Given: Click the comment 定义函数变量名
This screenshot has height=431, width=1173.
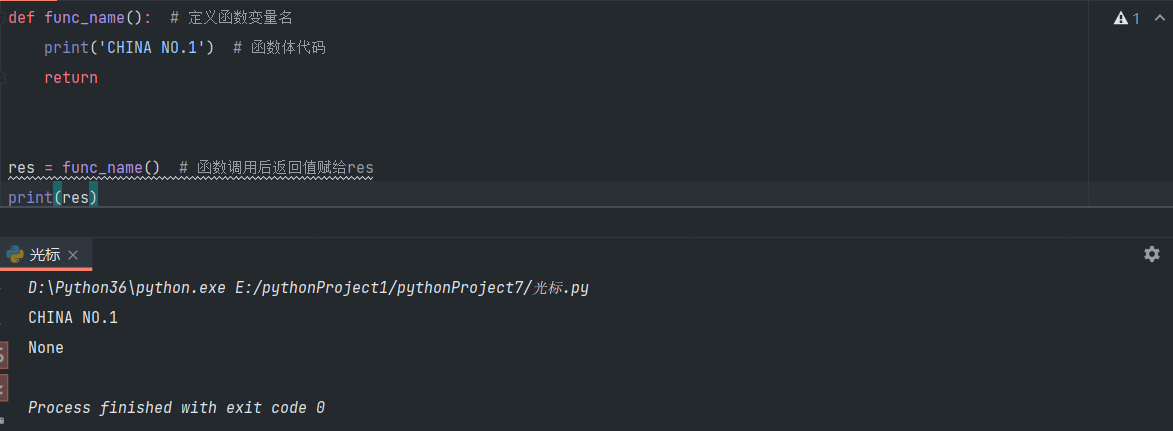Looking at the screenshot, I should tap(240, 18).
